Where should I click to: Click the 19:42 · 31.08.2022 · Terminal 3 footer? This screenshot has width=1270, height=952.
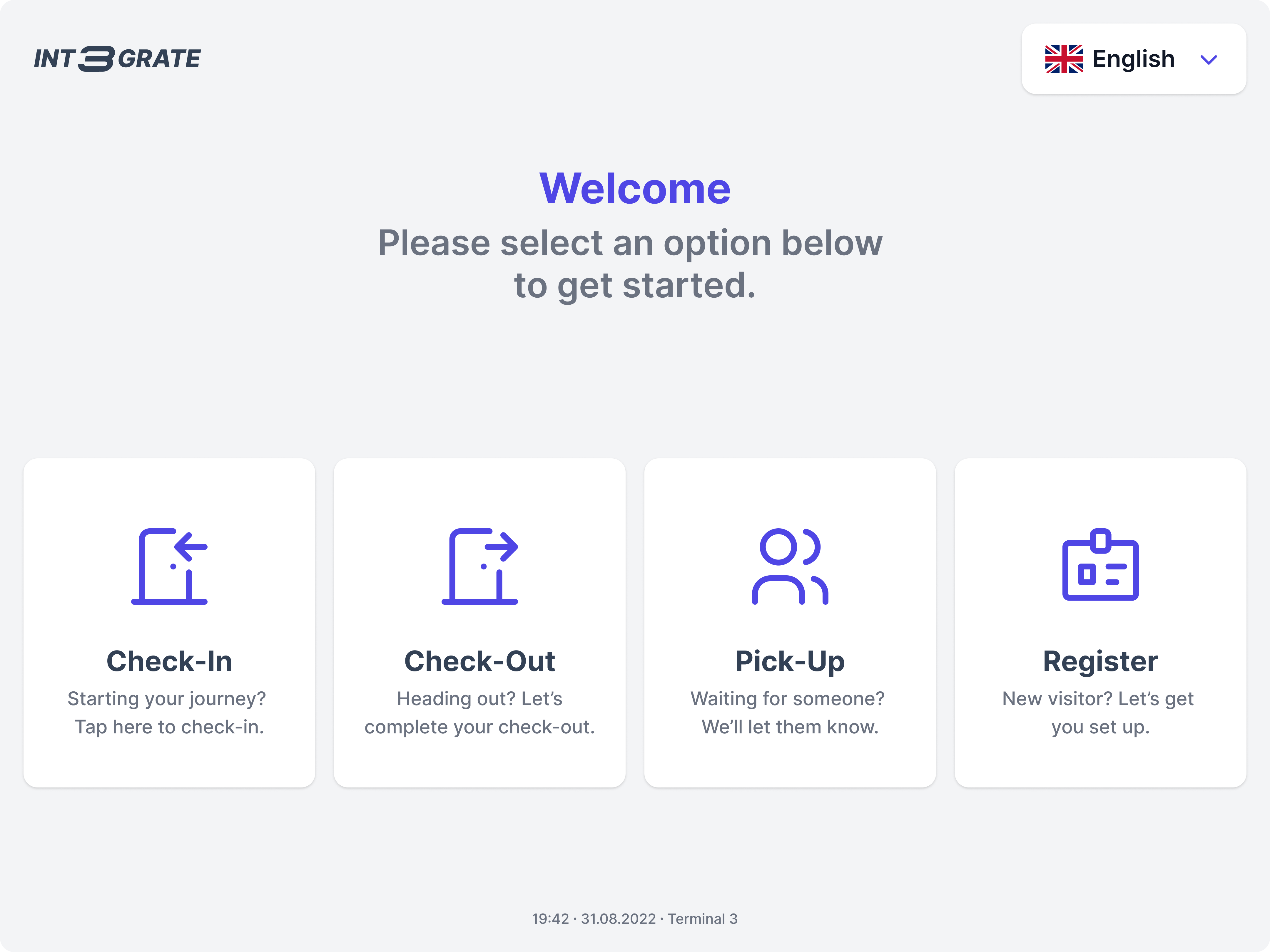634,919
